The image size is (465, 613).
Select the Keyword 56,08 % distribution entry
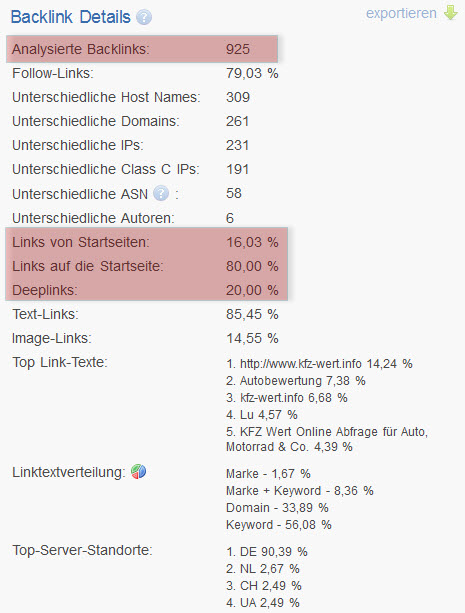point(279,524)
